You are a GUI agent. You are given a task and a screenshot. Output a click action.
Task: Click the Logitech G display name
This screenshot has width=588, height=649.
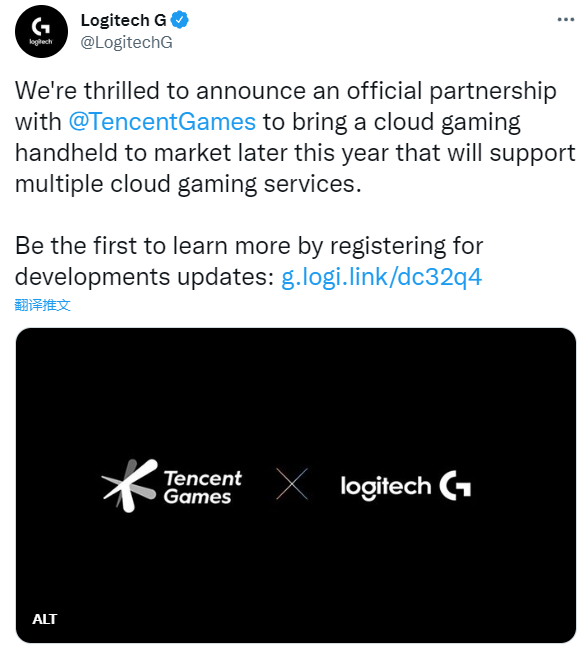tap(123, 20)
